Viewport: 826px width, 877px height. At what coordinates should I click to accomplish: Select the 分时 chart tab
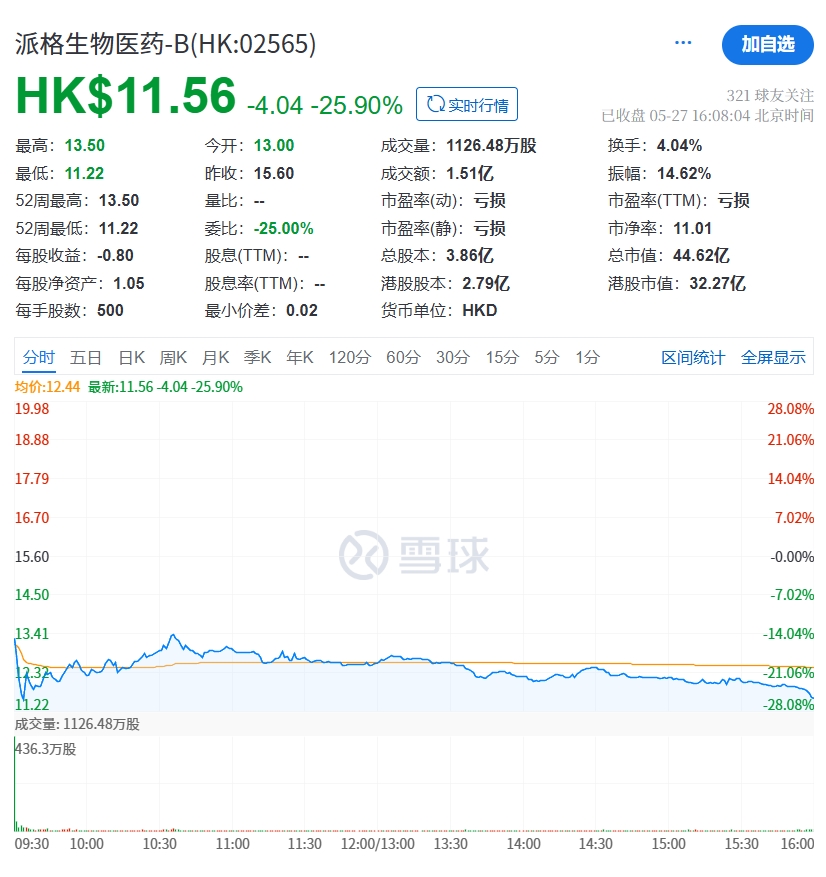coord(39,357)
